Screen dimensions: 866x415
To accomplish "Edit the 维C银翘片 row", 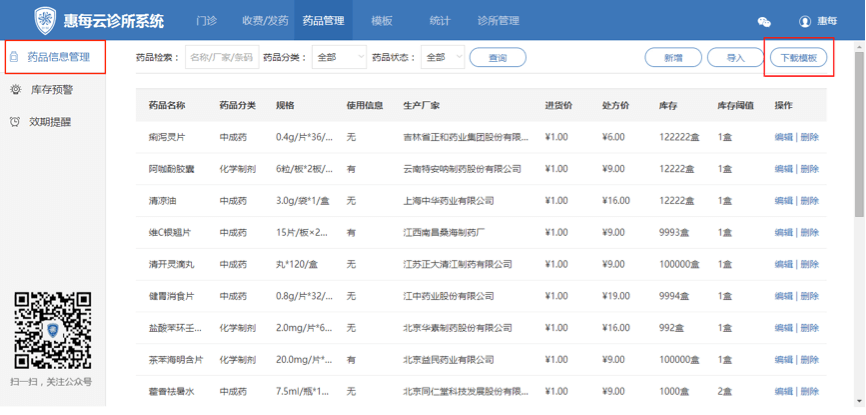I will 784,233.
